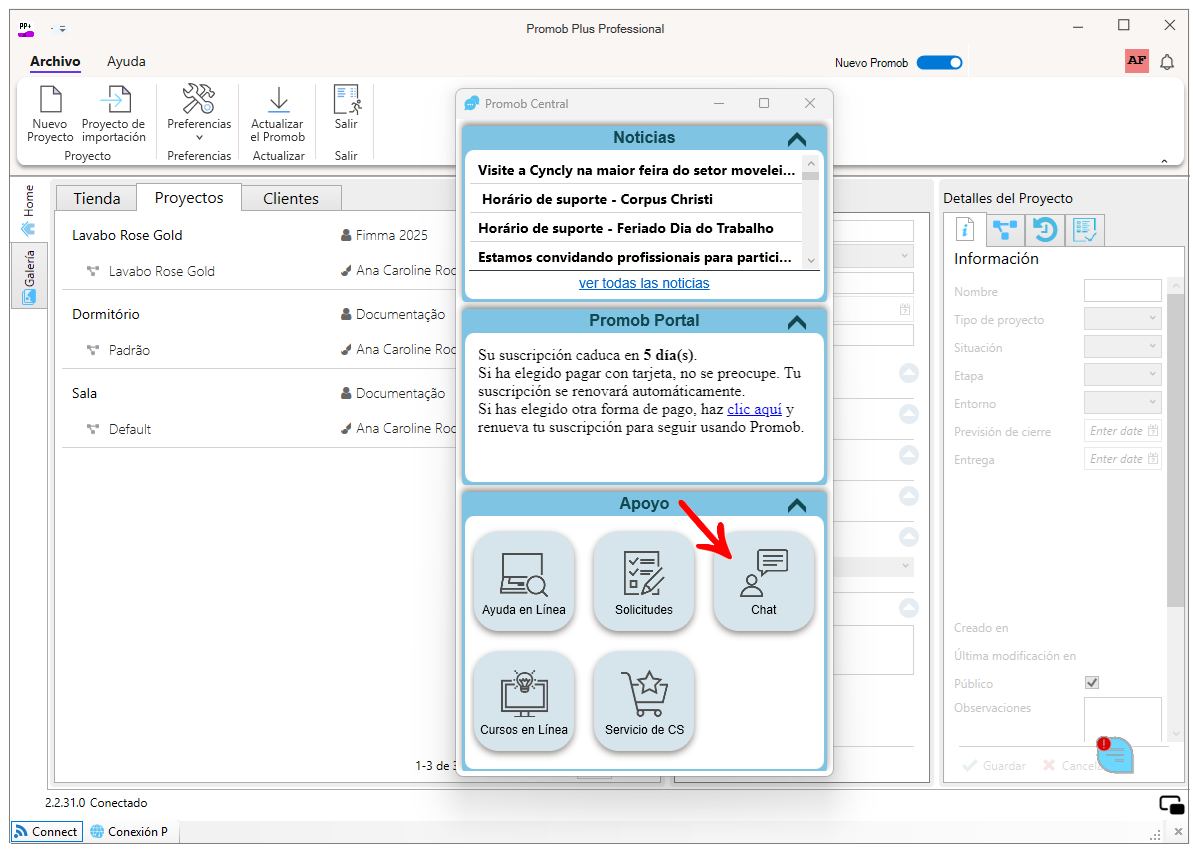Open news 'Visite a Cyncly na maior feira'
Screen dimensions: 1193x850
pyautogui.click(x=637, y=170)
